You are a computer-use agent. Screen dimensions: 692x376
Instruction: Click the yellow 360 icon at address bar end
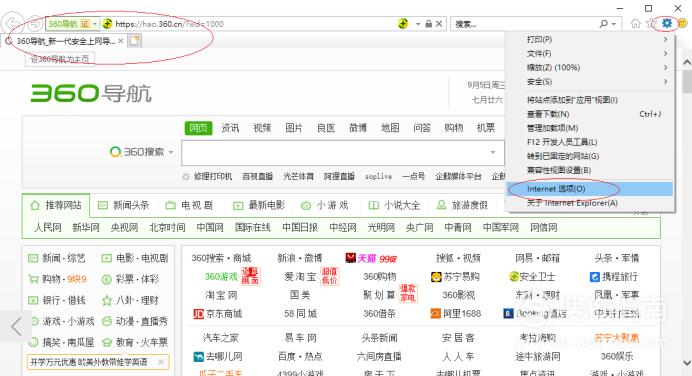[403, 24]
